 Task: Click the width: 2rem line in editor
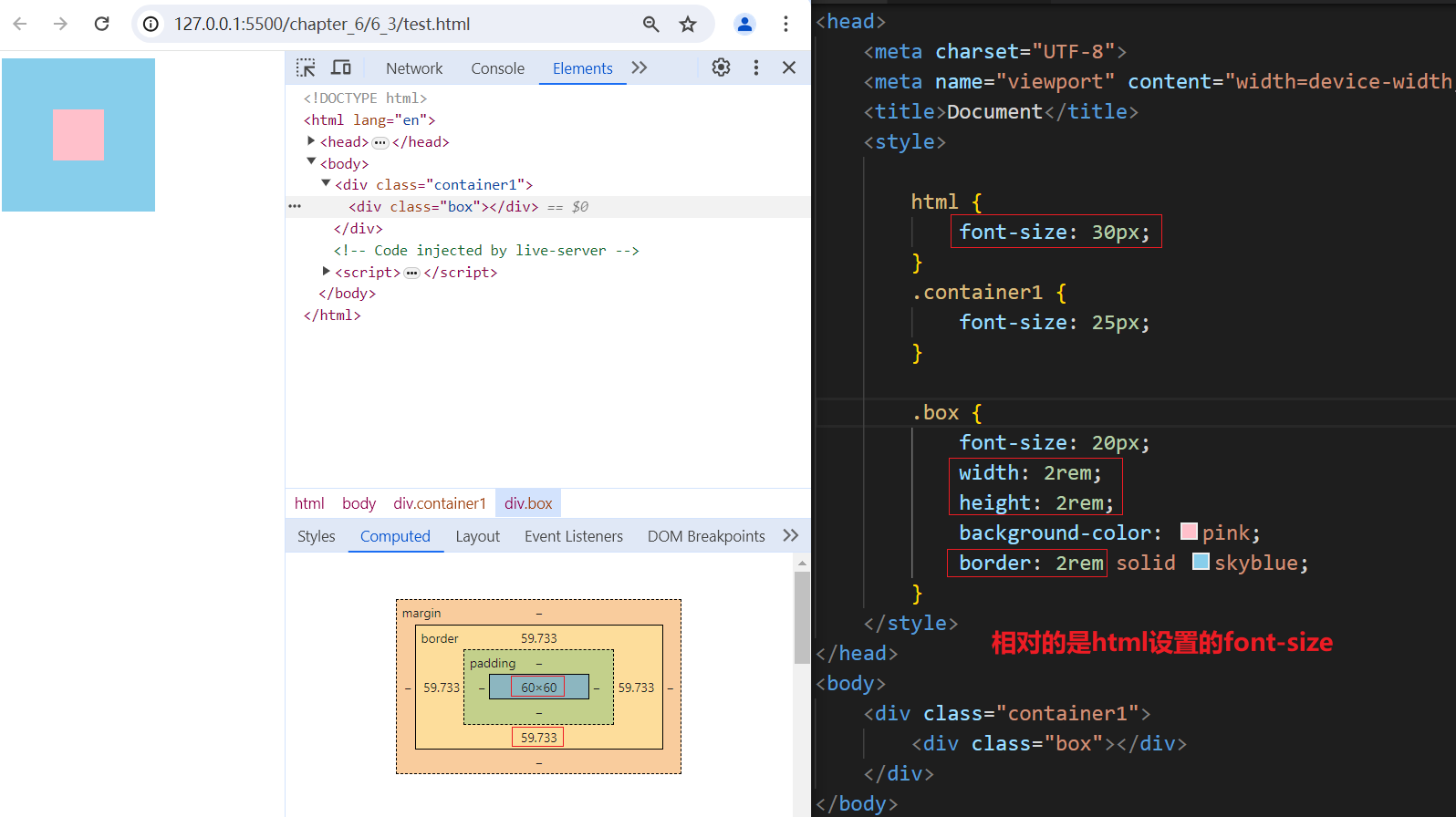(x=1030, y=472)
